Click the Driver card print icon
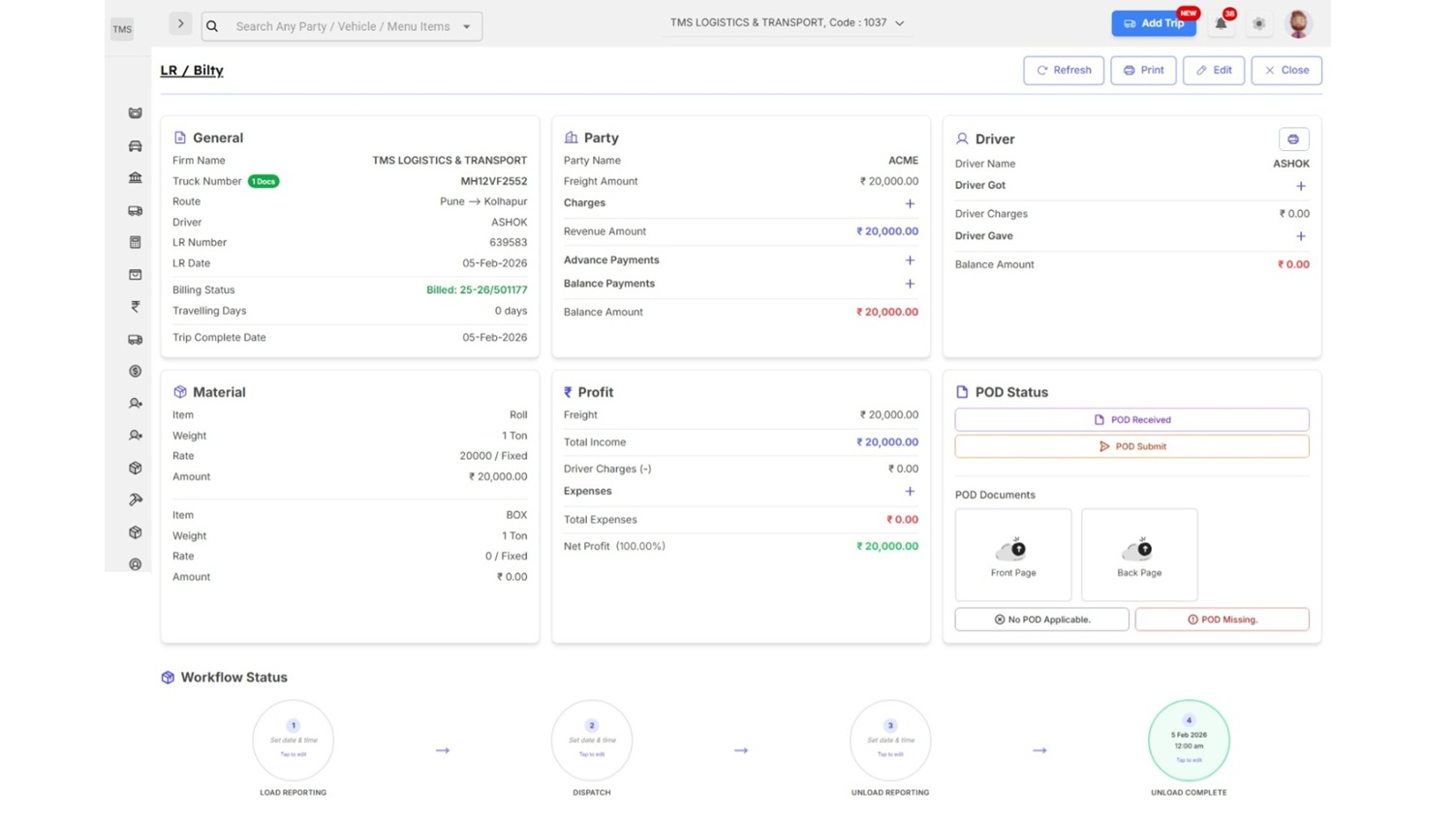 [x=1293, y=139]
